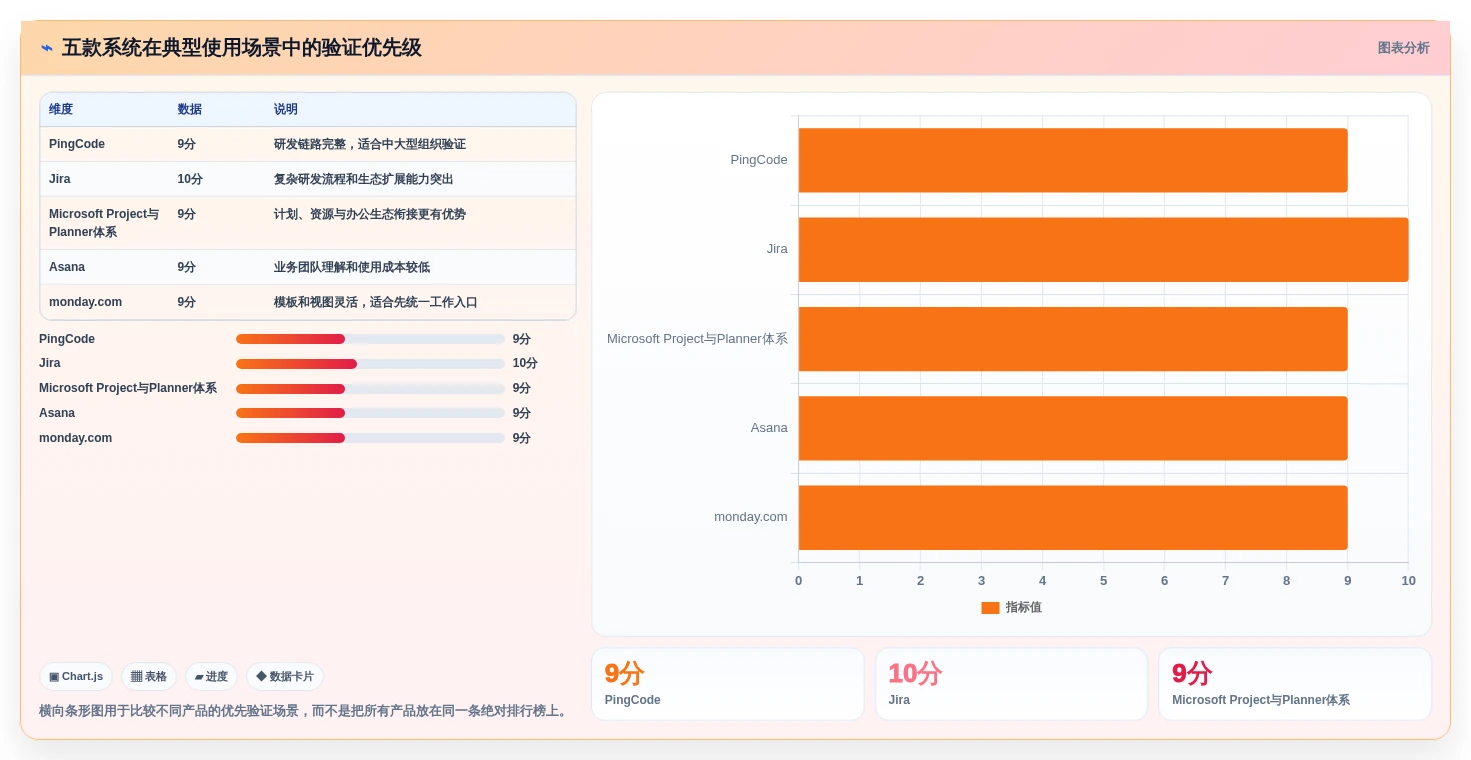Viewport: 1471px width, 760px height.
Task: Open the Microsoft Project与Planner体系 9分 card
Action: click(1295, 684)
